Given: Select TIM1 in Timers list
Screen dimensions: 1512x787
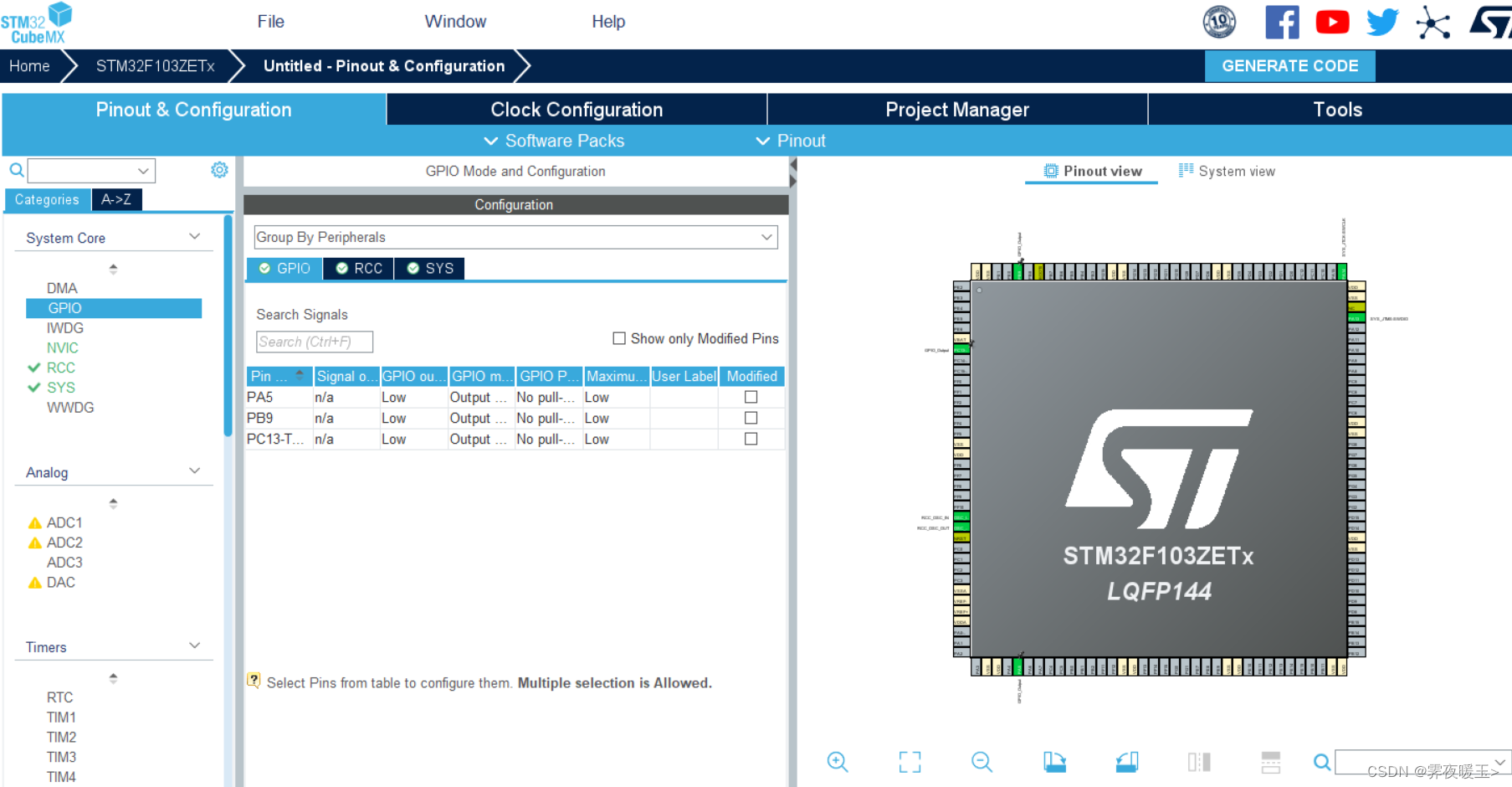Looking at the screenshot, I should [x=61, y=718].
